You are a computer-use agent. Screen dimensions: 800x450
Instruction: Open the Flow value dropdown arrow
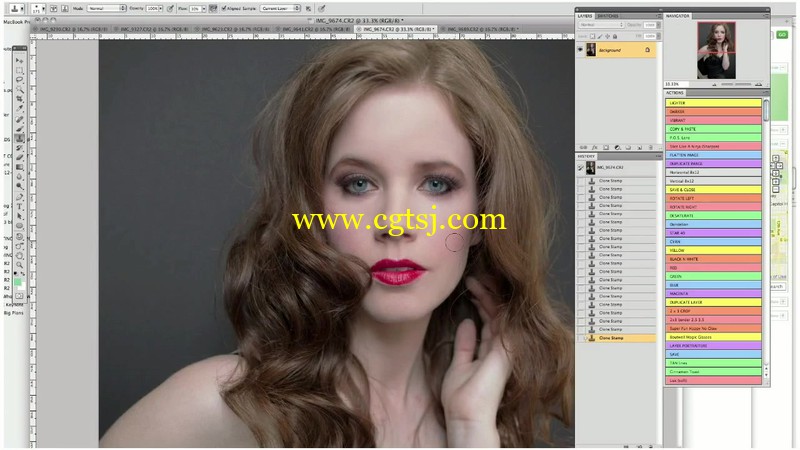click(204, 8)
